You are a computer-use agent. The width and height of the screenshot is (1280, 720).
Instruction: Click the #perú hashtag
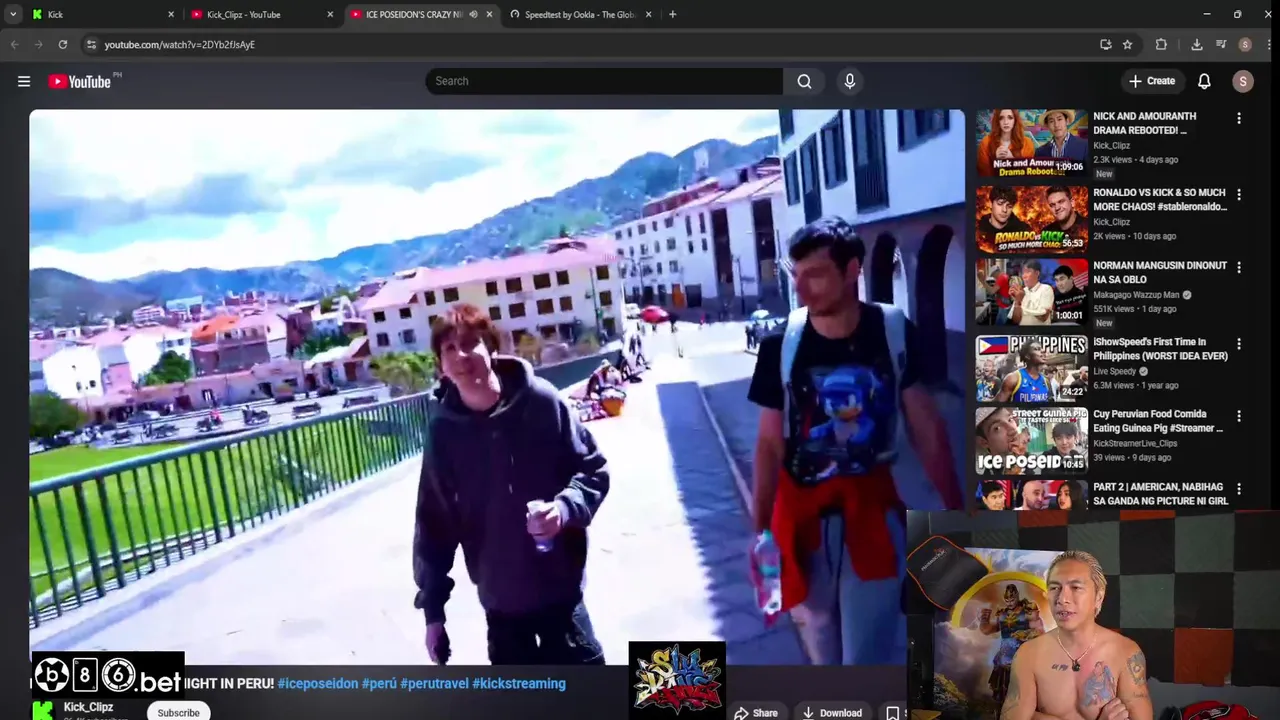(379, 684)
